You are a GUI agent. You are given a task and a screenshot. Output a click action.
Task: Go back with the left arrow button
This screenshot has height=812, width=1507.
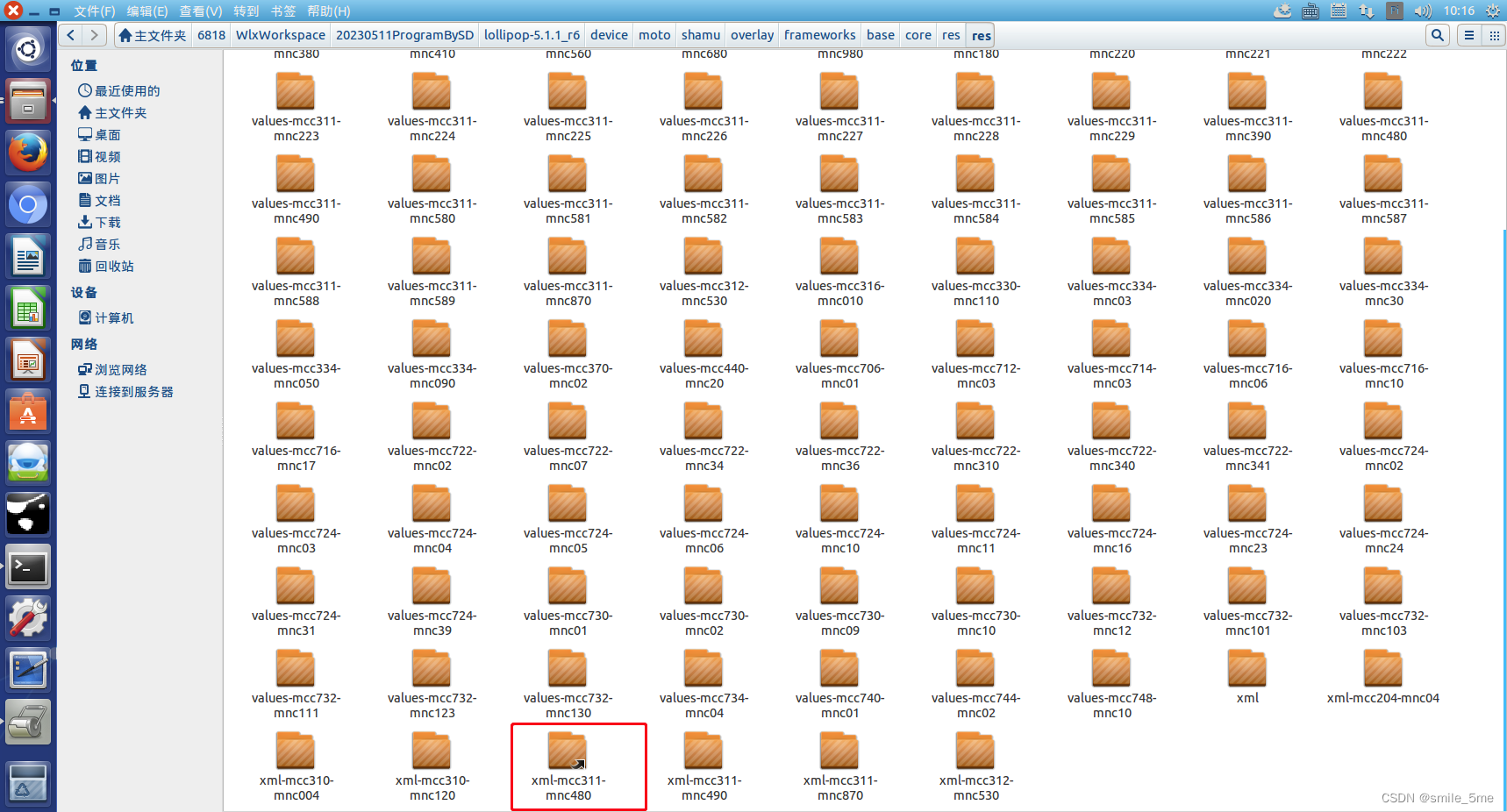pos(71,35)
